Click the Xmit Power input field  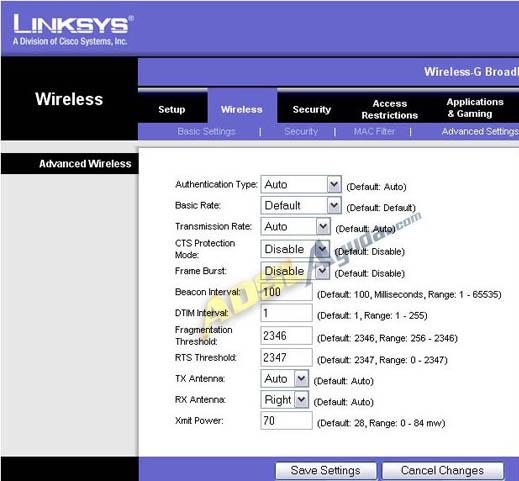[286, 421]
